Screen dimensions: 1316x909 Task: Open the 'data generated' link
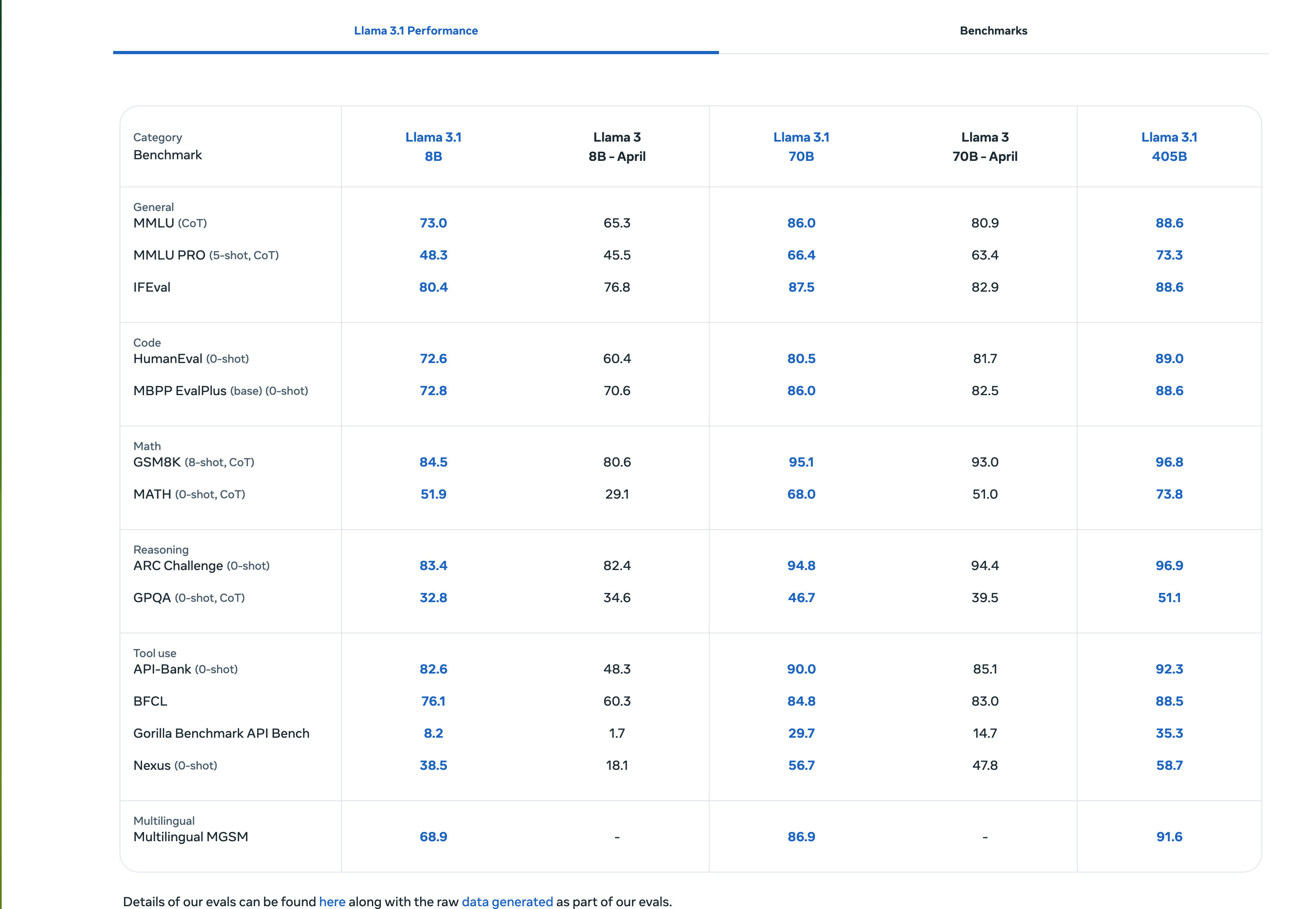507,902
